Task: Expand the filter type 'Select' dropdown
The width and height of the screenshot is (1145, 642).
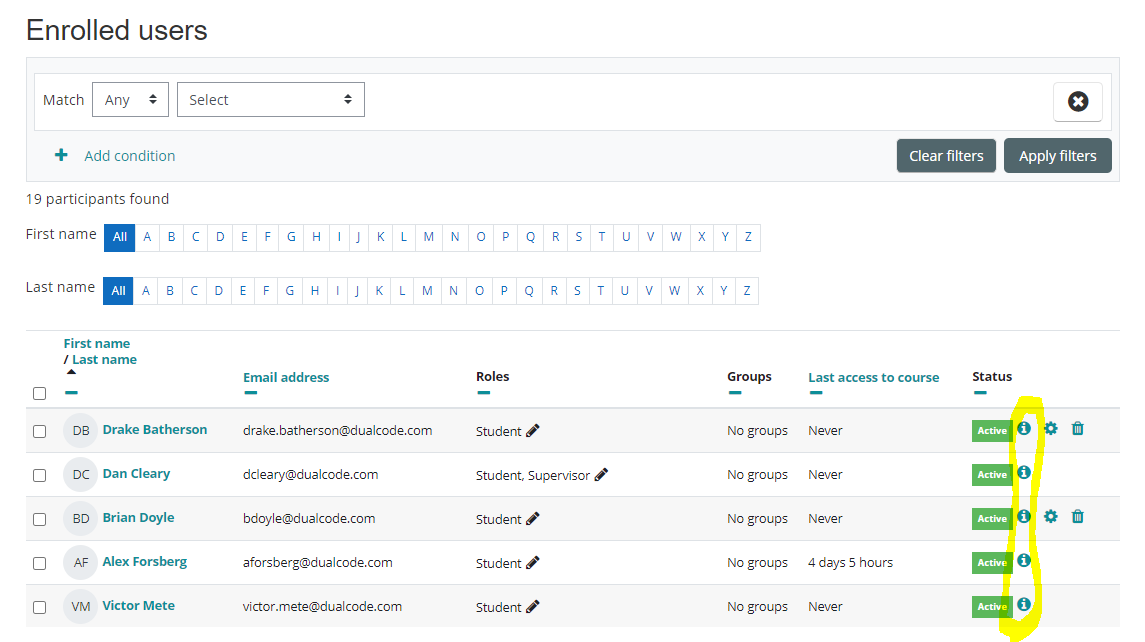Action: (x=270, y=100)
